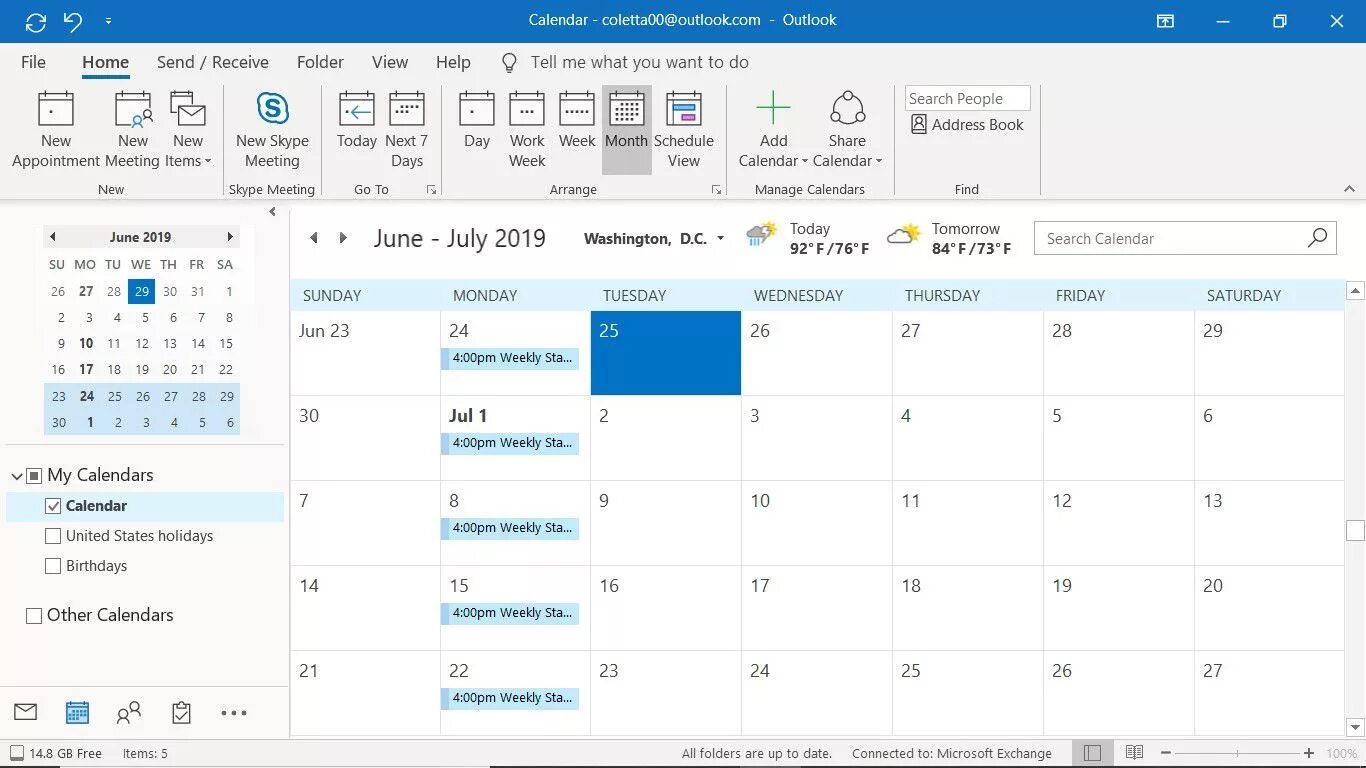Switch to Normal view in status bar
Screen dimensions: 1366x768
(1092, 753)
